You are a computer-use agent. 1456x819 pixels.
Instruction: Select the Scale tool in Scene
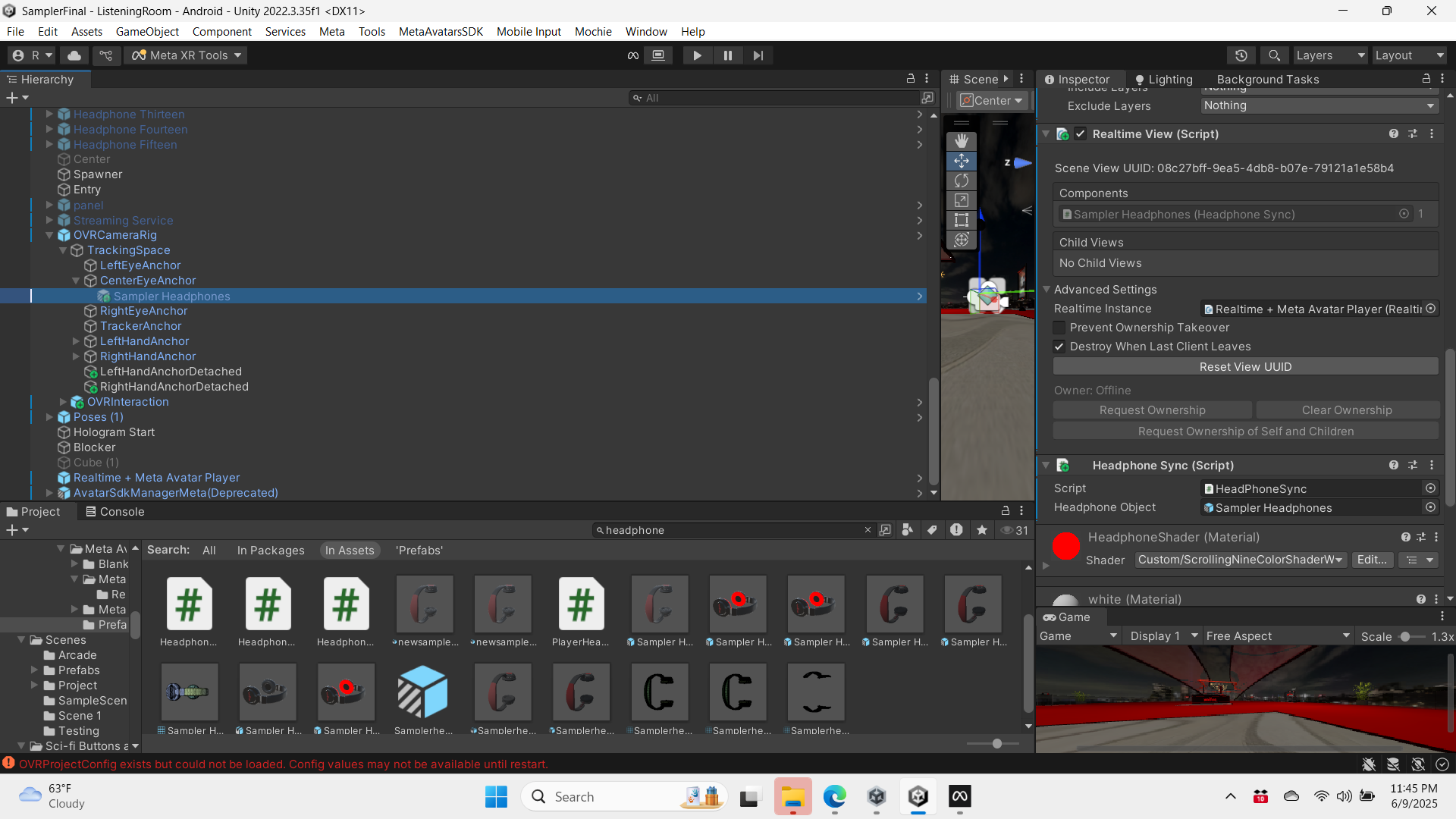coord(962,200)
